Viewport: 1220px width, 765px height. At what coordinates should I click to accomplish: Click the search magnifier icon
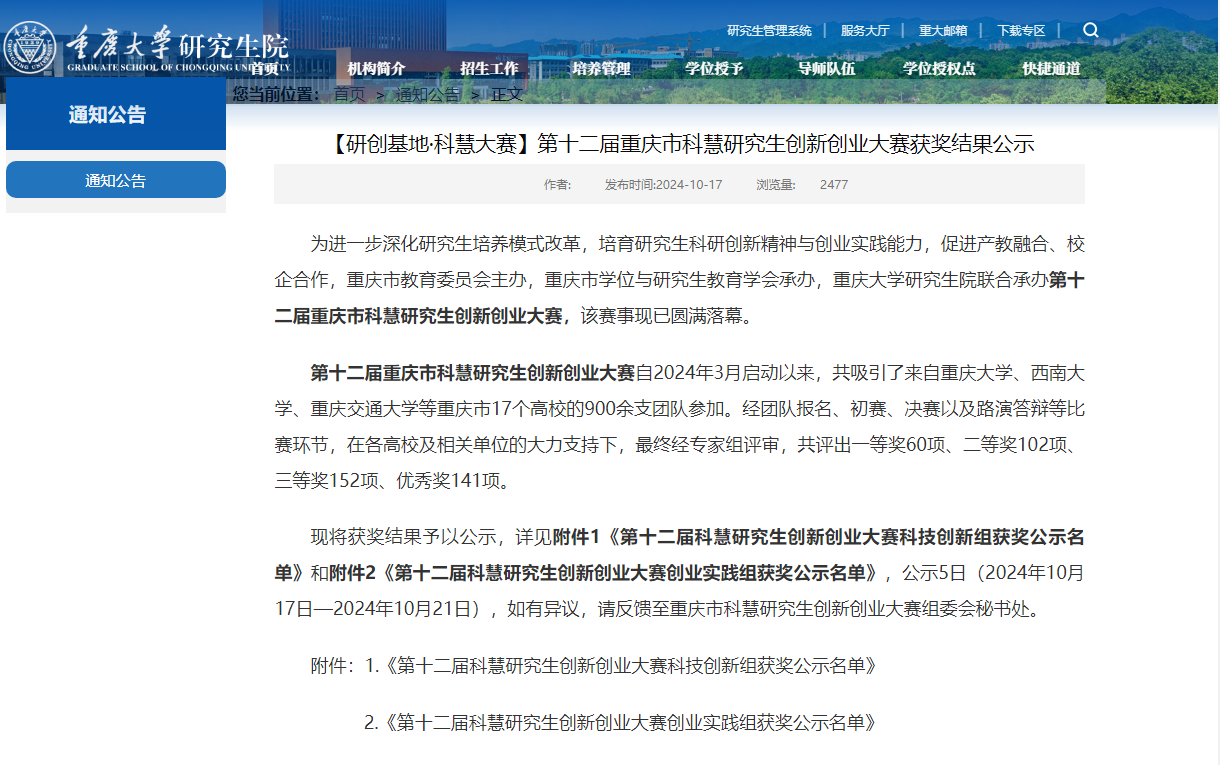[1090, 30]
